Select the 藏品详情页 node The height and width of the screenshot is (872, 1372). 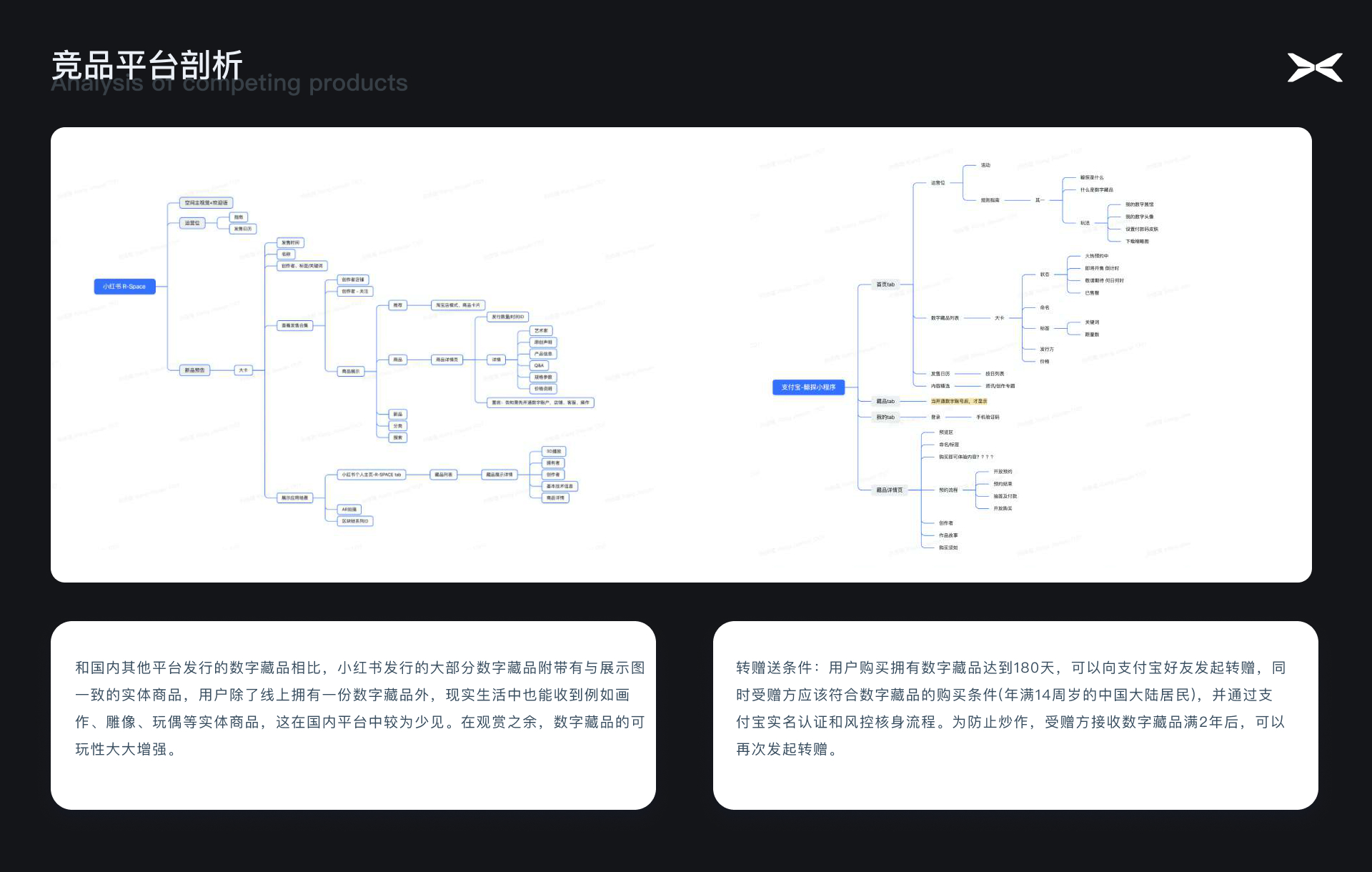pyautogui.click(x=890, y=490)
